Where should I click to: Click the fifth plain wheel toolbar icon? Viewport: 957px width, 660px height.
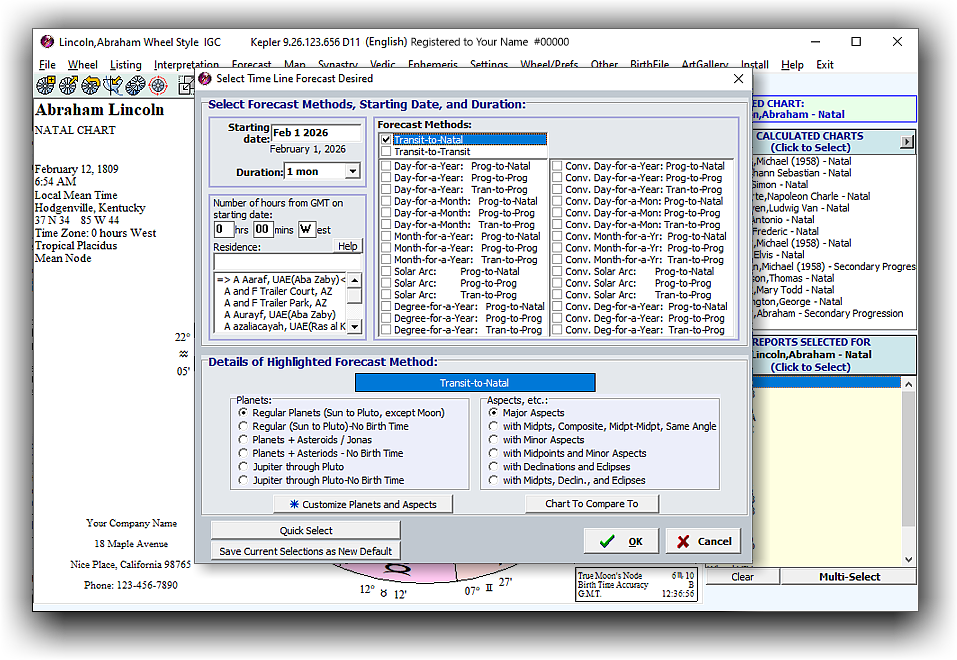tap(138, 86)
